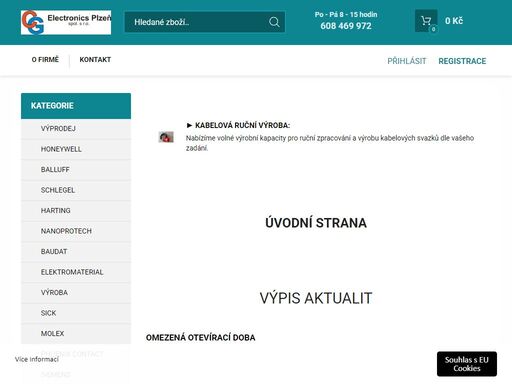Open the Více informací cookie link
Viewport: 512px width, 384px height.
[x=37, y=359]
